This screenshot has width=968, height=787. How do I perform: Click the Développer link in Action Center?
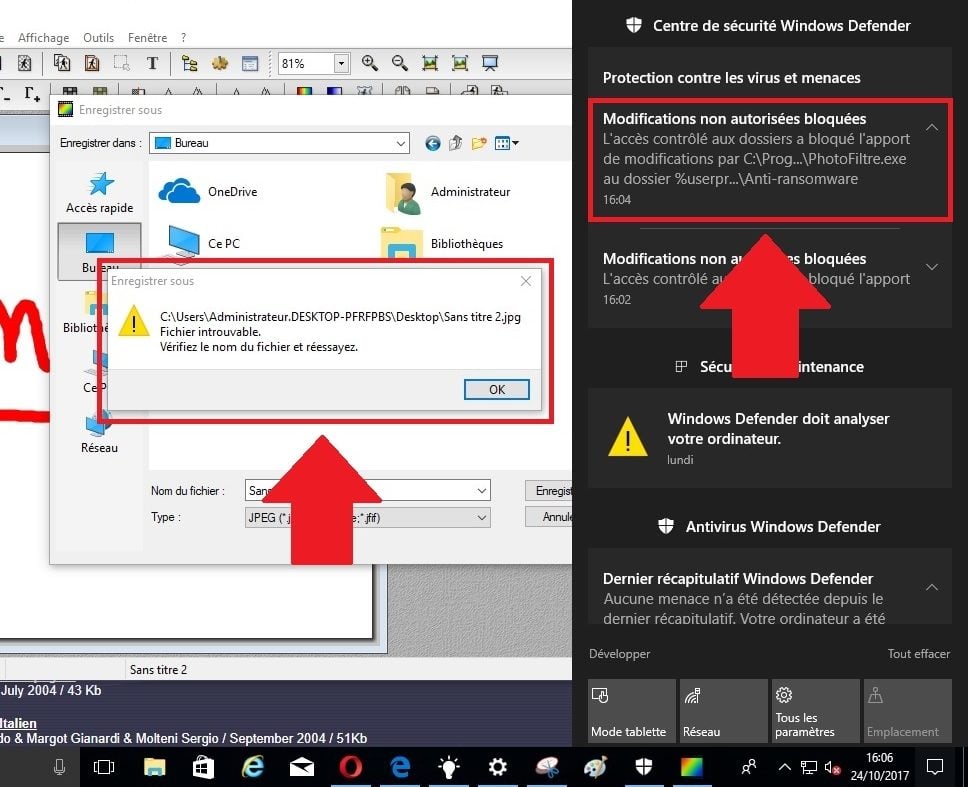pyautogui.click(x=619, y=654)
